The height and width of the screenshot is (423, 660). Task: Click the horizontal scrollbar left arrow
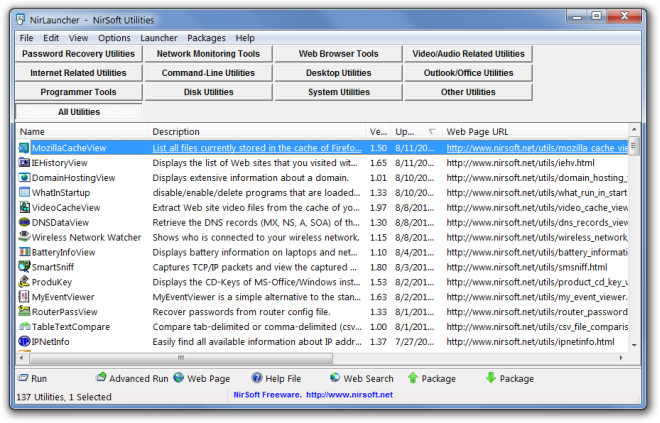[x=22, y=358]
